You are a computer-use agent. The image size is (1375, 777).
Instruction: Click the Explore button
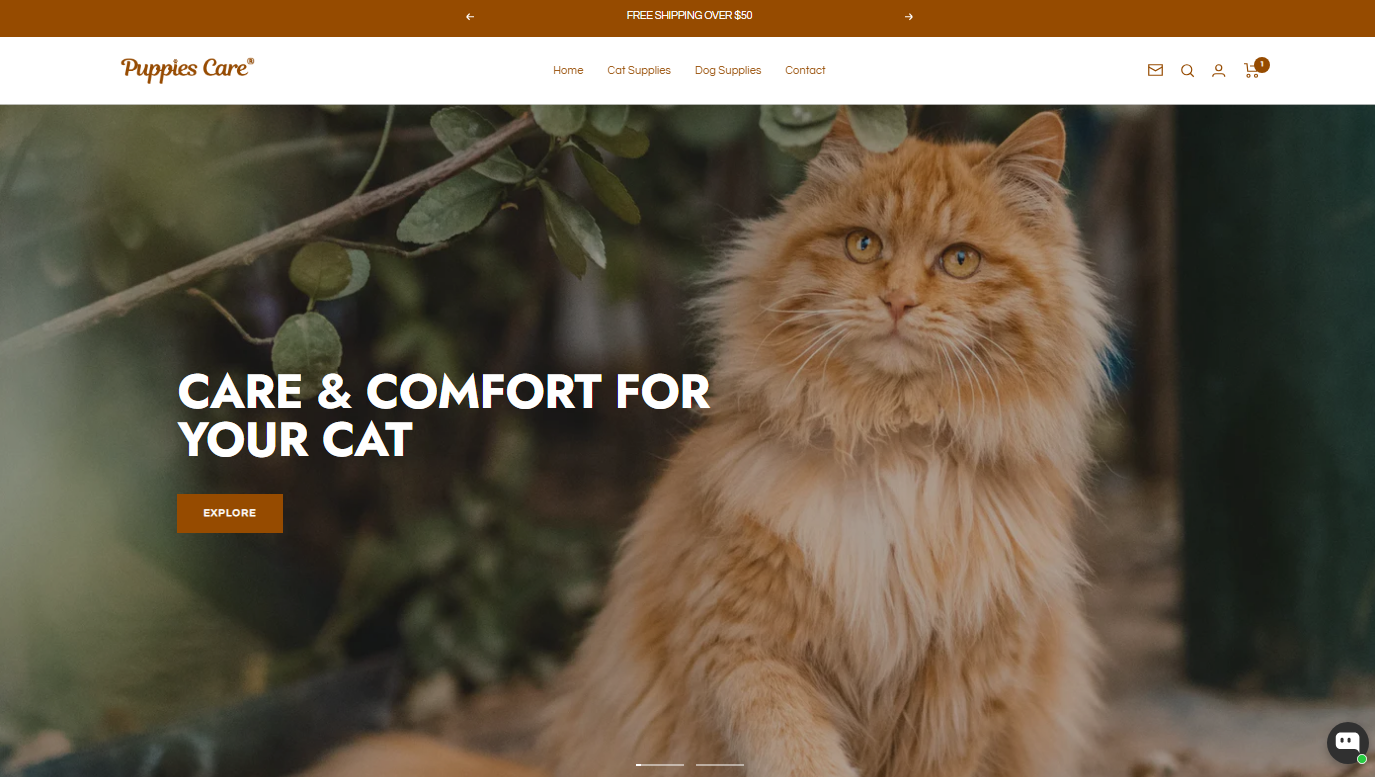click(x=230, y=513)
